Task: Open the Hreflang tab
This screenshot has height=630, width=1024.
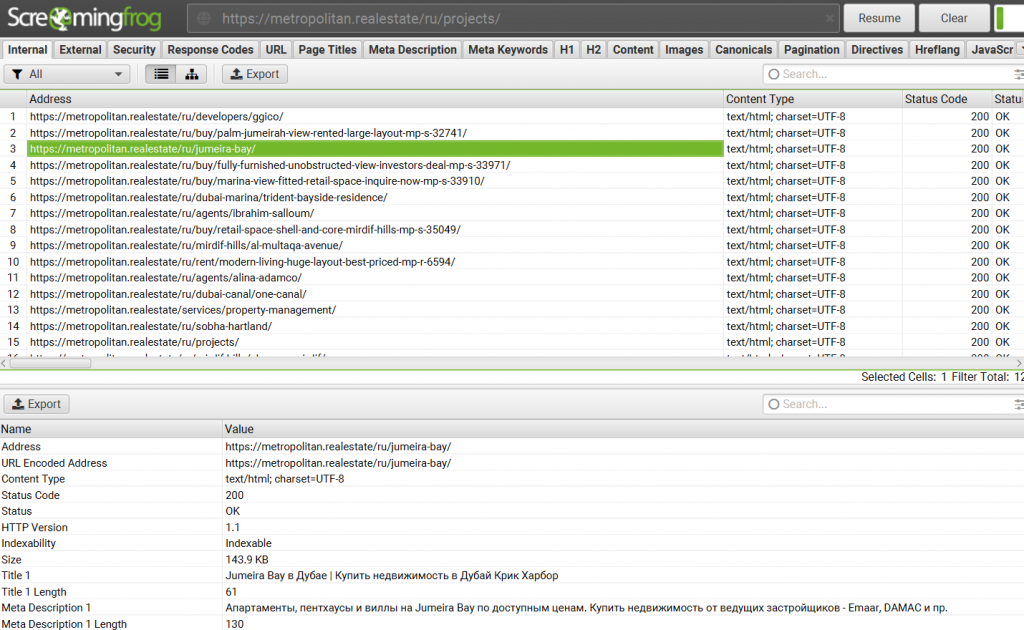Action: coord(937,48)
